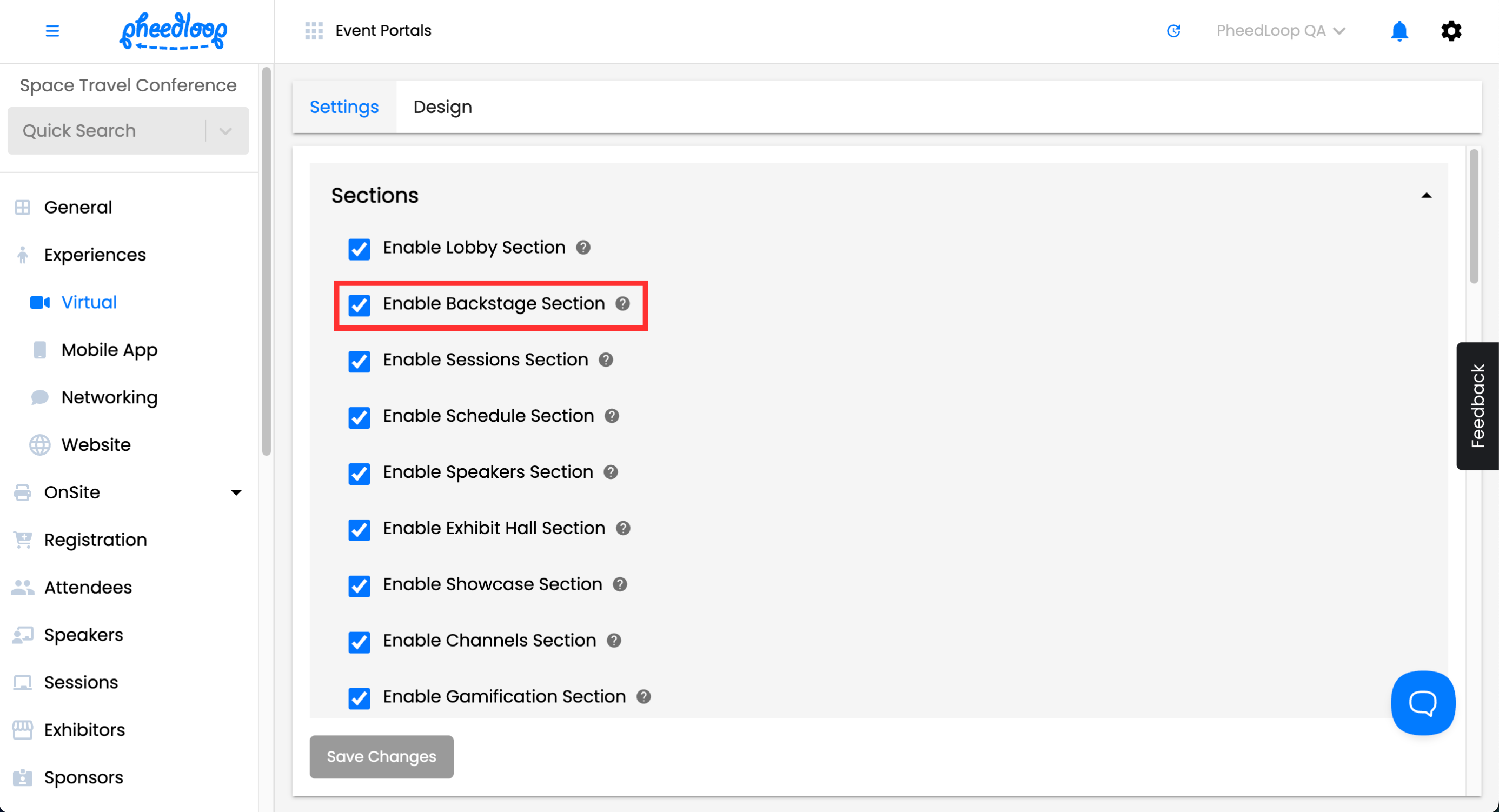
Task: Open General in the sidebar
Action: (x=78, y=208)
